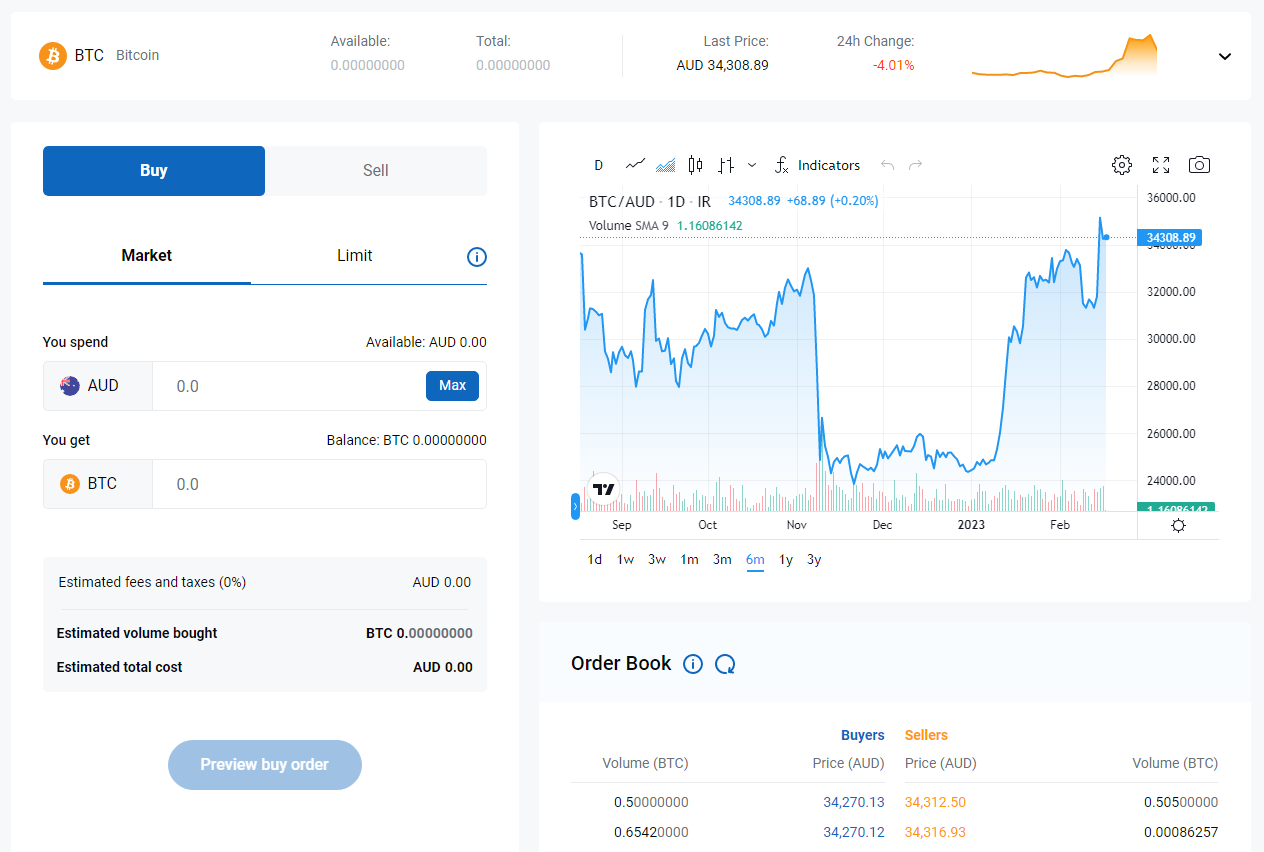
Task: Click the BTC coin icon in You get
Action: pyautogui.click(x=70, y=484)
